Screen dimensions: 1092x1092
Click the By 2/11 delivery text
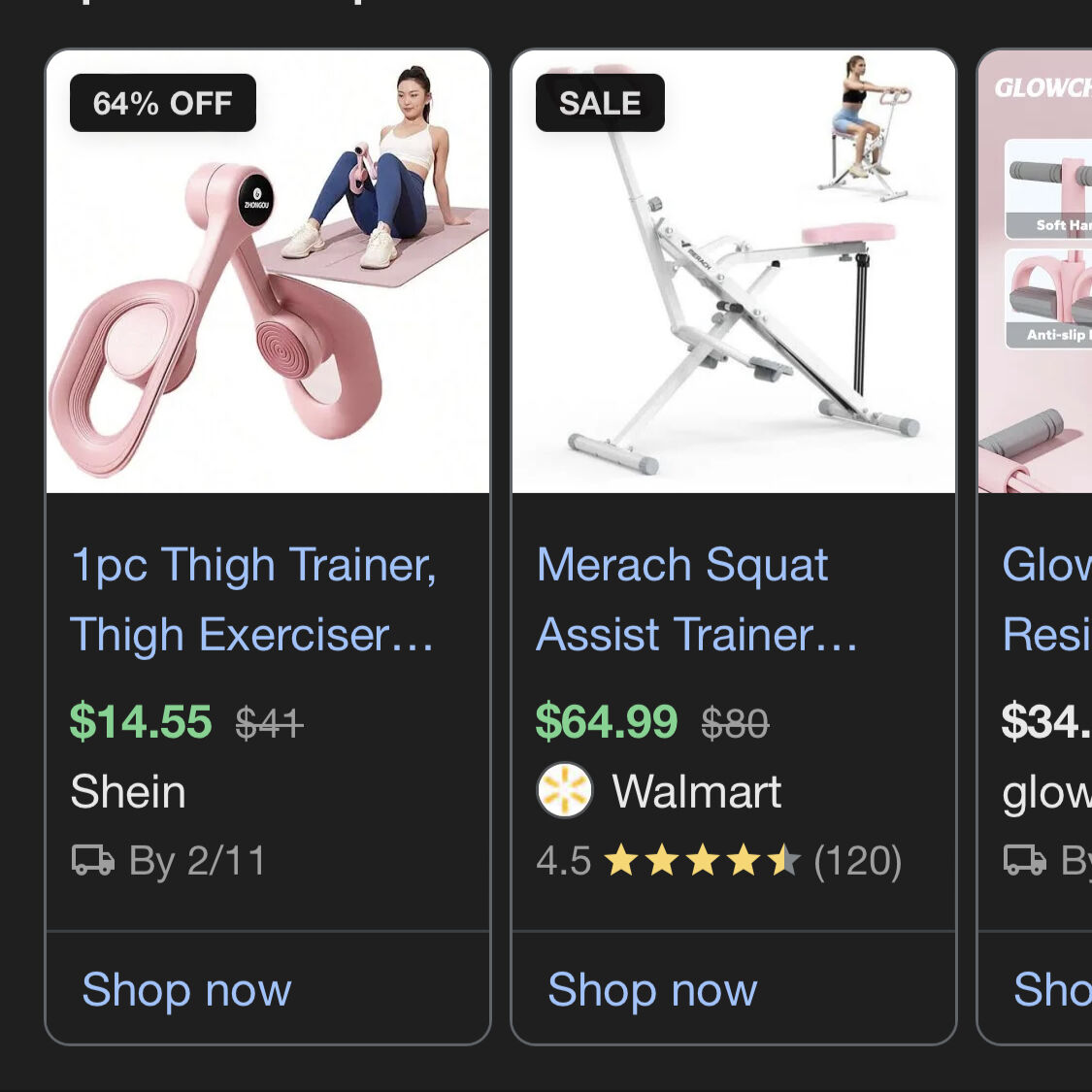pos(197,861)
